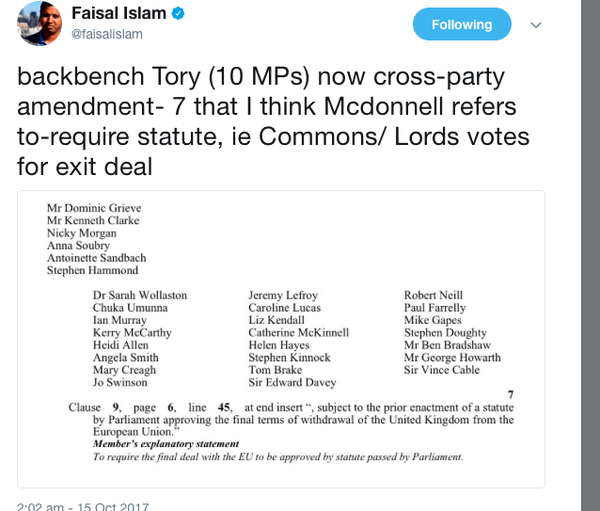Click Sir Edward Davey's name

[290, 383]
